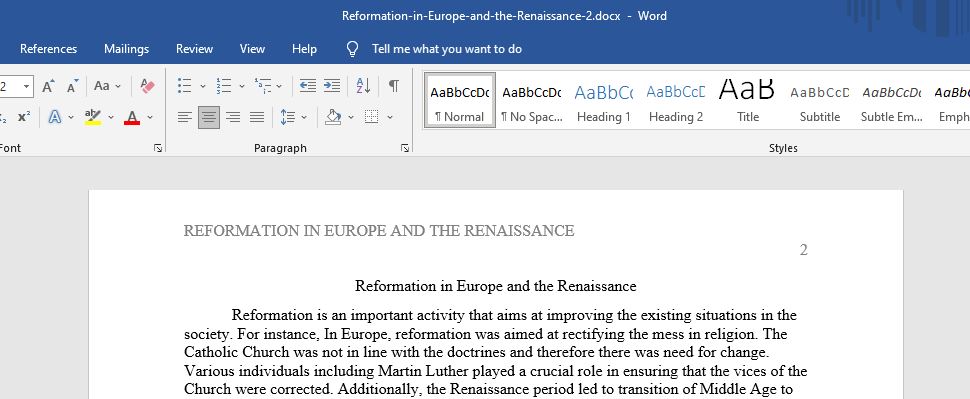Image resolution: width=970 pixels, height=399 pixels.
Task: Click the page number 2 in header
Action: tap(804, 250)
